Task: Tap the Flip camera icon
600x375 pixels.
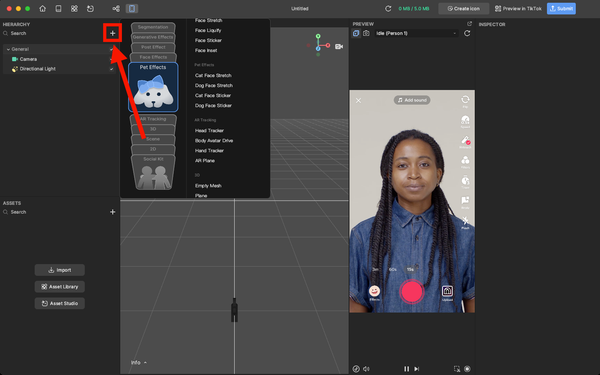Action: click(465, 100)
